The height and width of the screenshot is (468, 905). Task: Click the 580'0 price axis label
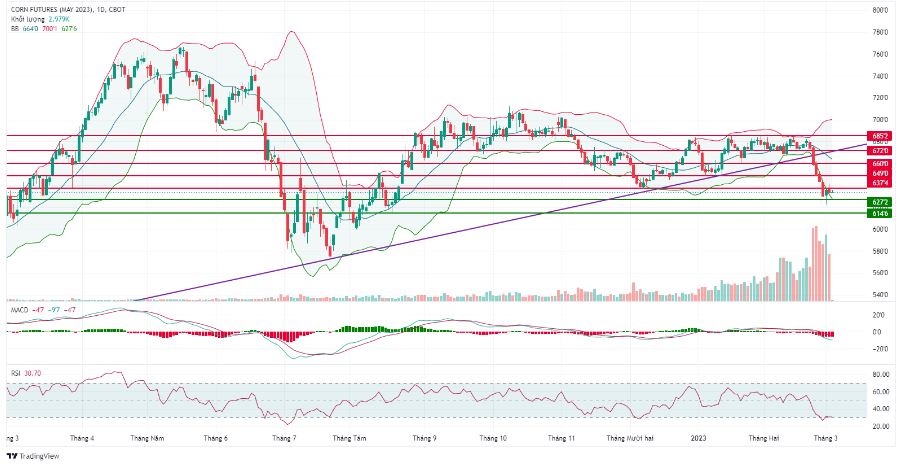pos(880,252)
